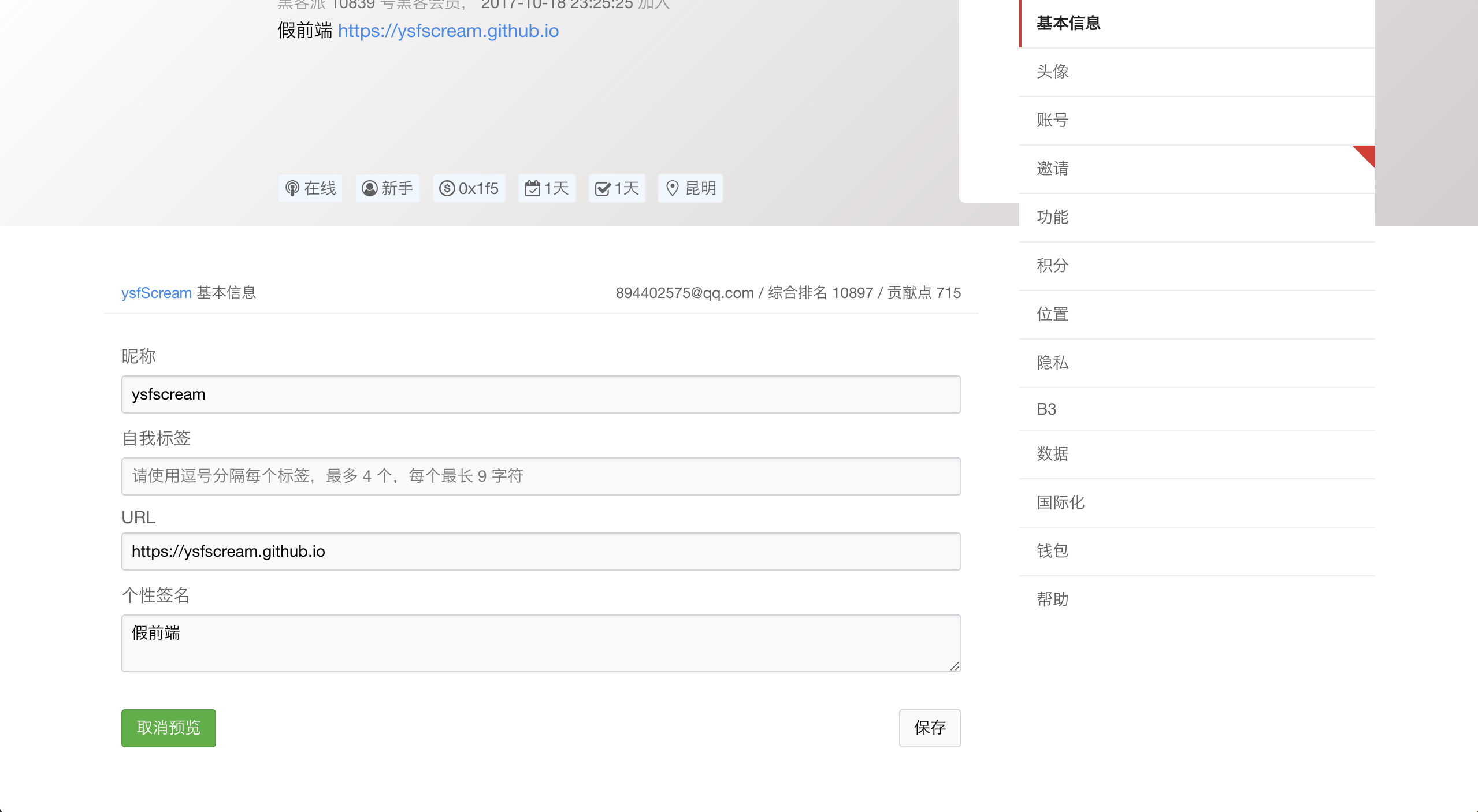
Task: Focus the 自我标签 tags input field
Action: click(541, 476)
